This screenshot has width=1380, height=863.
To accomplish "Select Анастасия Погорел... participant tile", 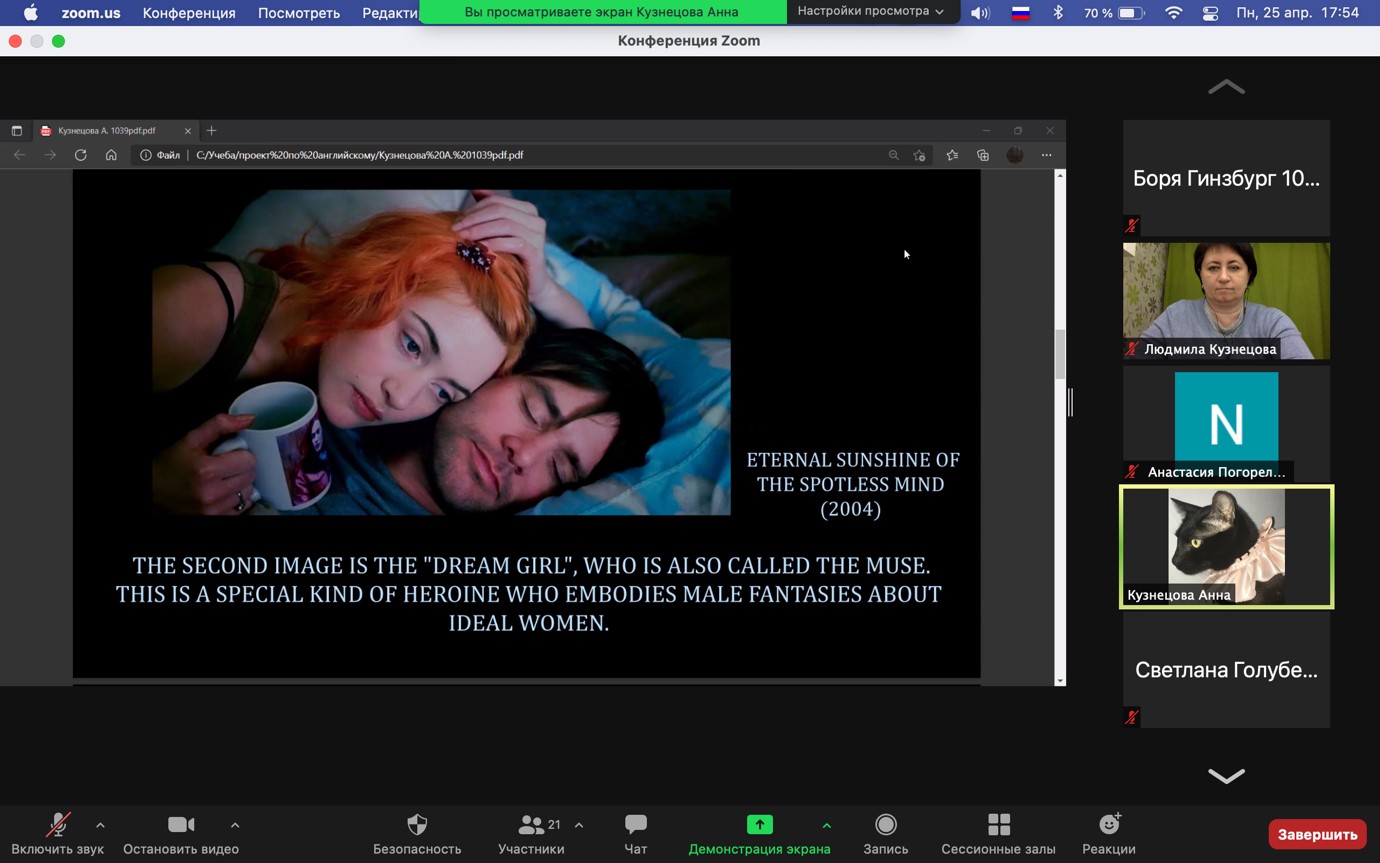I will (1226, 424).
